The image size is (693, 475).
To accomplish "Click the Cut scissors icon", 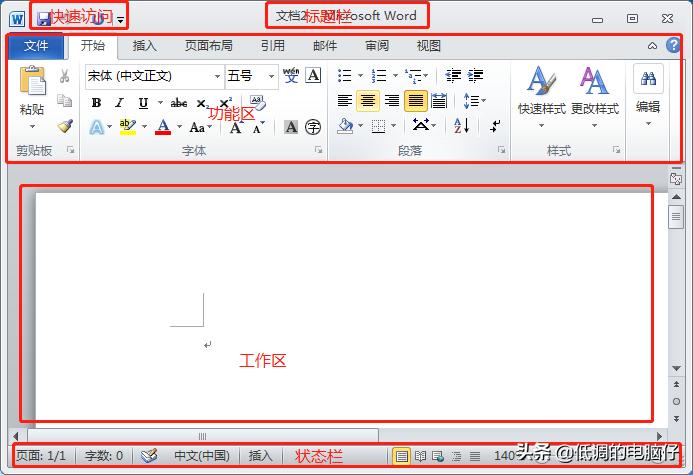I will coord(65,76).
